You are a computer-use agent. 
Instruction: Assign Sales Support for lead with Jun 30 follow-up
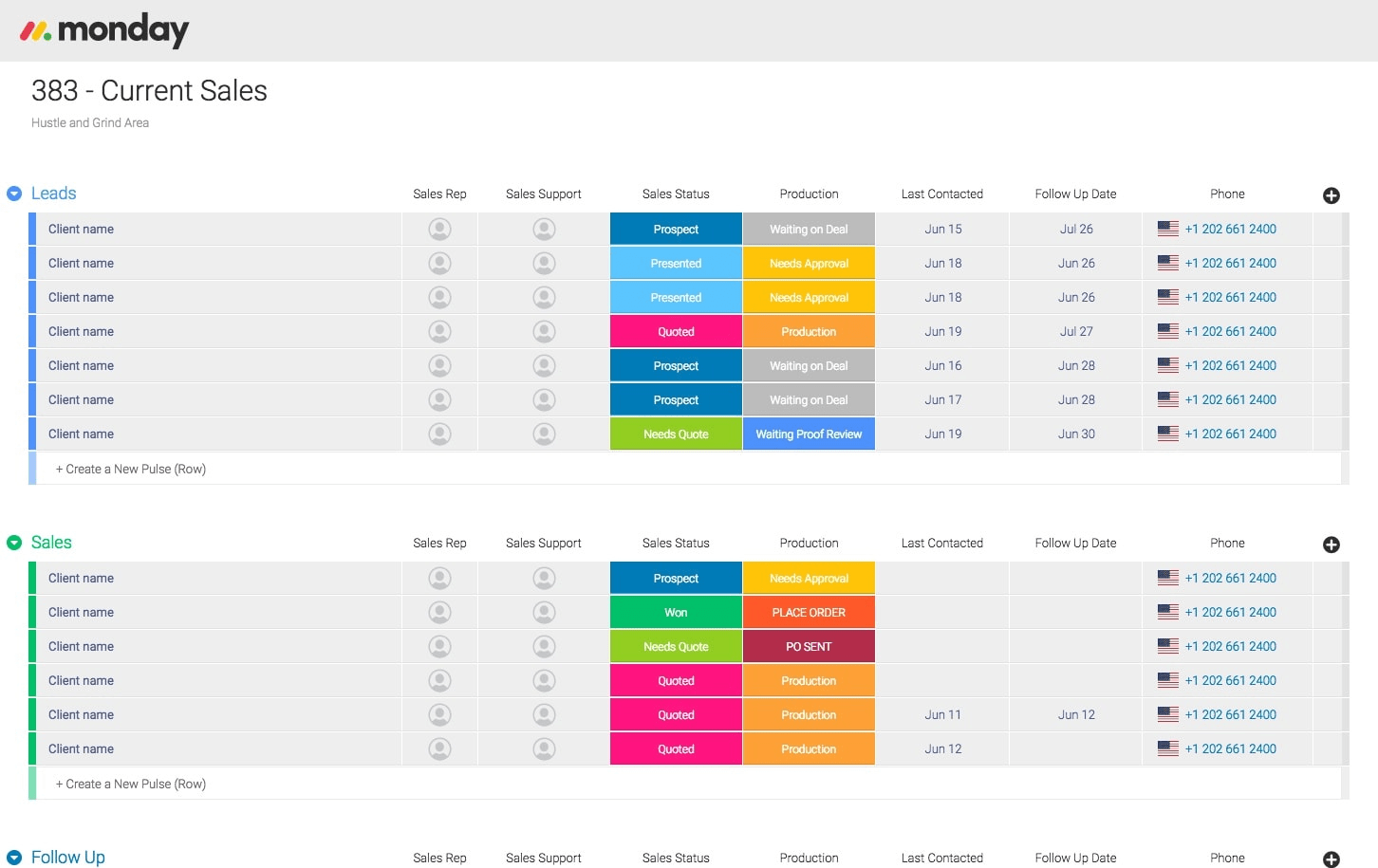(544, 434)
